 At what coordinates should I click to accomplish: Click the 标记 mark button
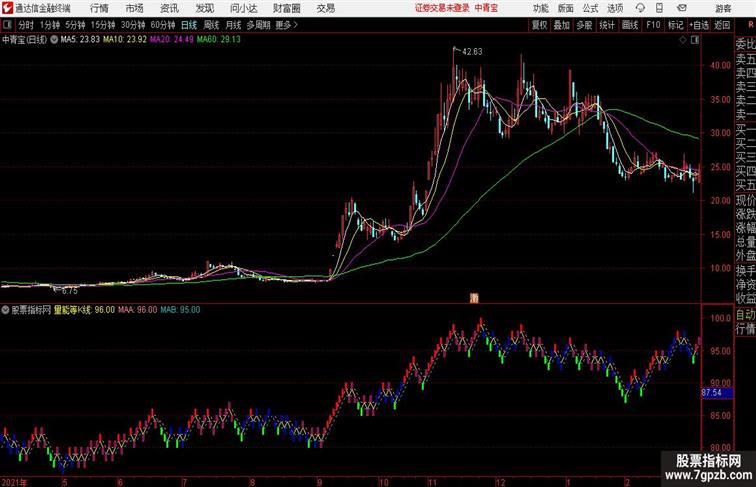(x=675, y=25)
